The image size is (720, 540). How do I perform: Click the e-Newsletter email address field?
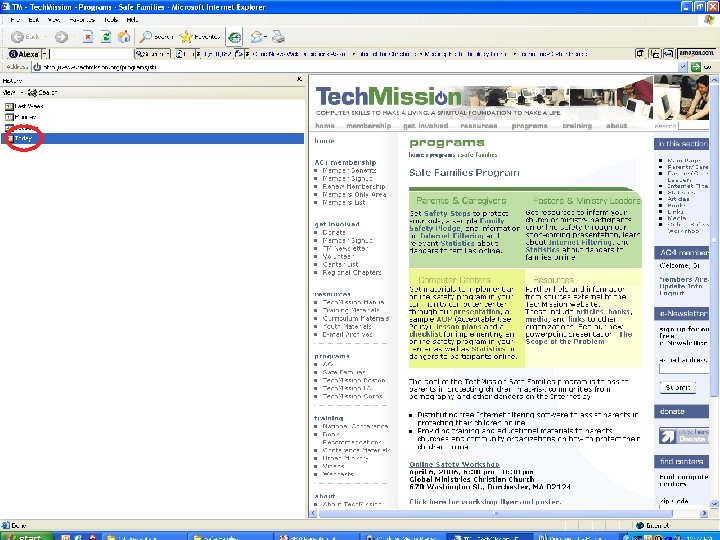tap(684, 369)
